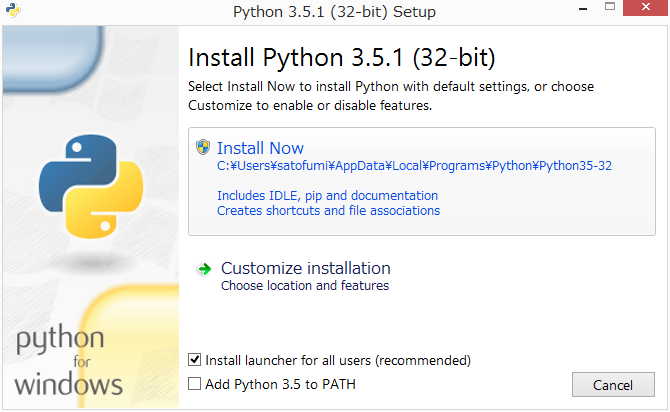This screenshot has height=412, width=670.
Task: Click 'Choose location and features' subtitle
Action: 305,285
